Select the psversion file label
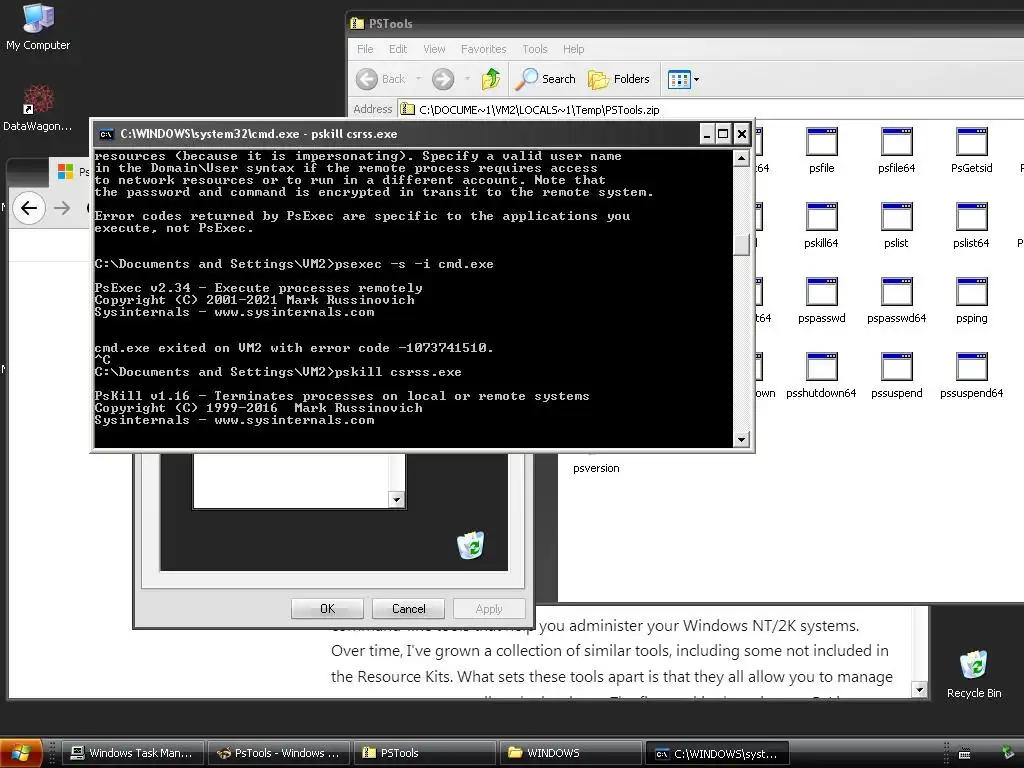 pyautogui.click(x=596, y=468)
